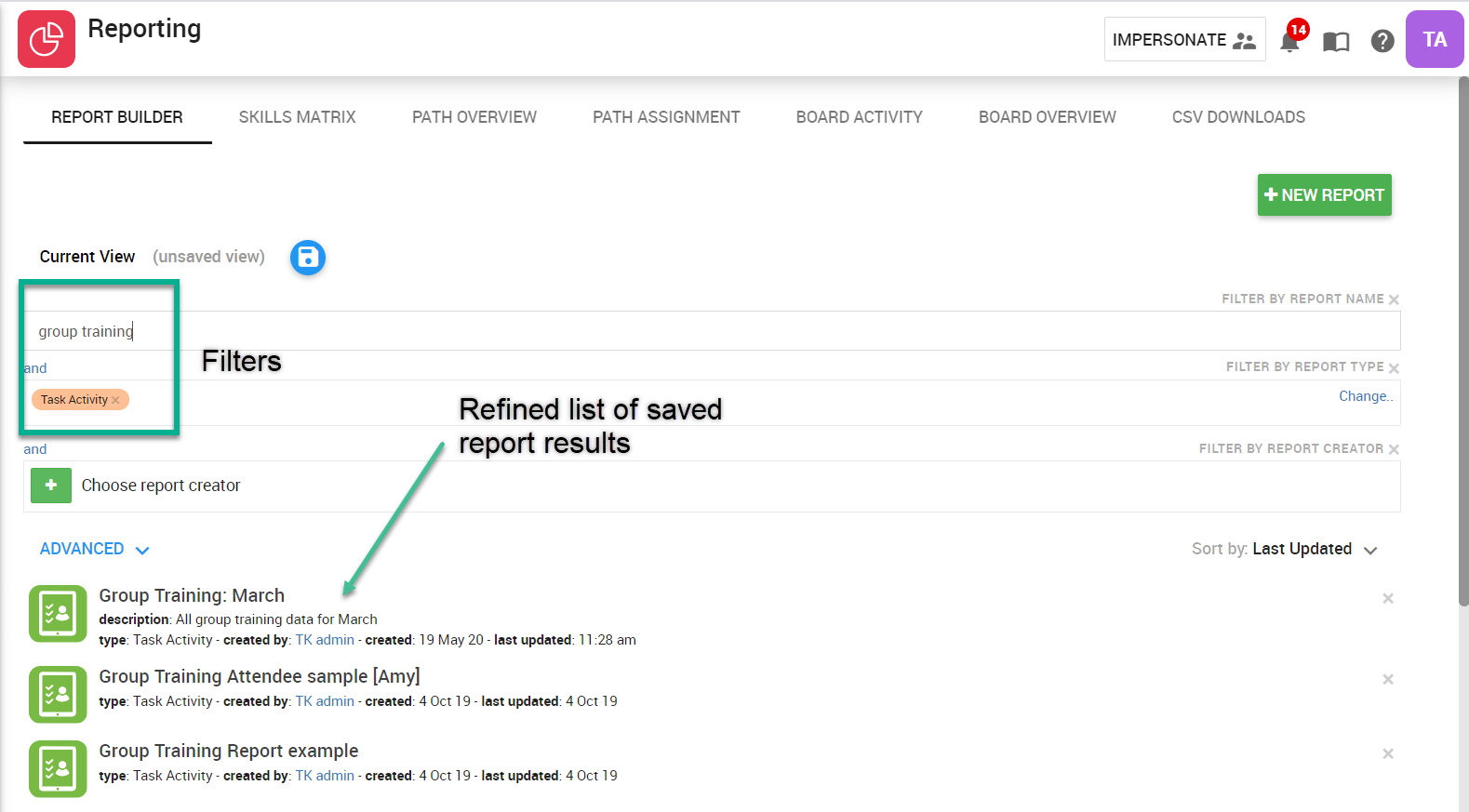Click description All group training data for March

tap(238, 619)
